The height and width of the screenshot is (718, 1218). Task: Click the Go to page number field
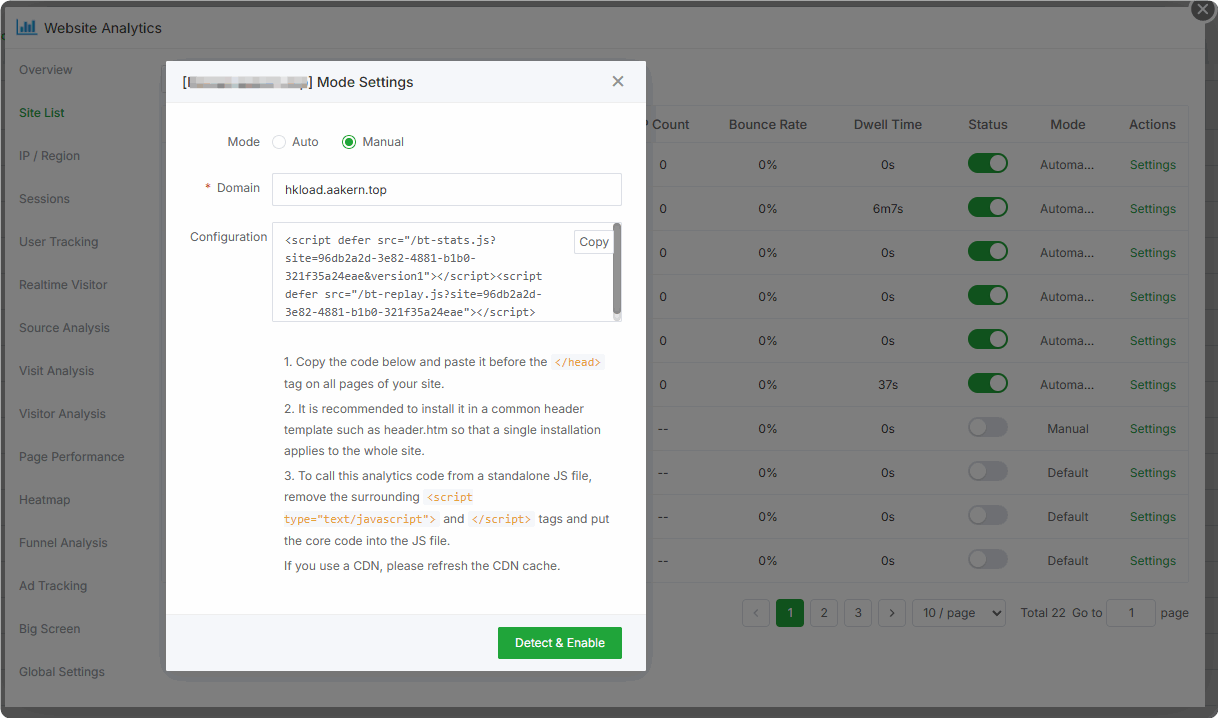coord(1132,613)
